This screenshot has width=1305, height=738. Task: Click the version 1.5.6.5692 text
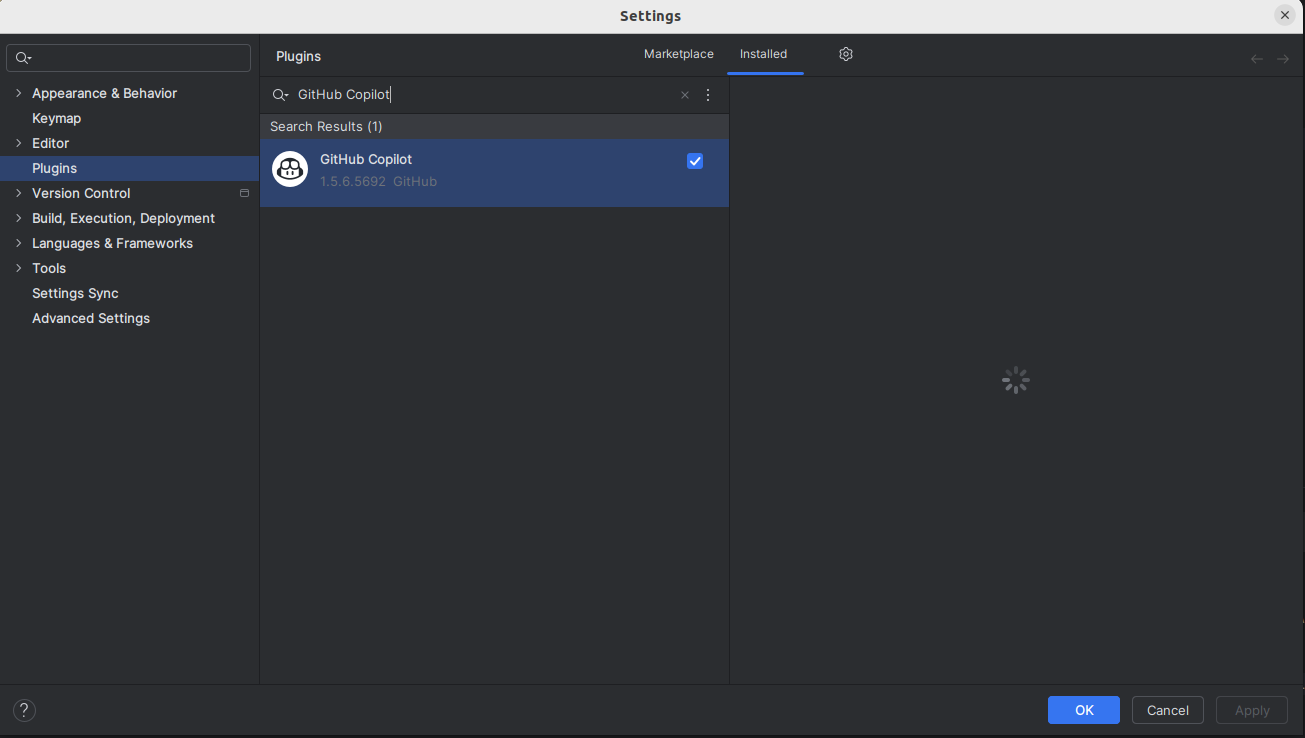353,182
